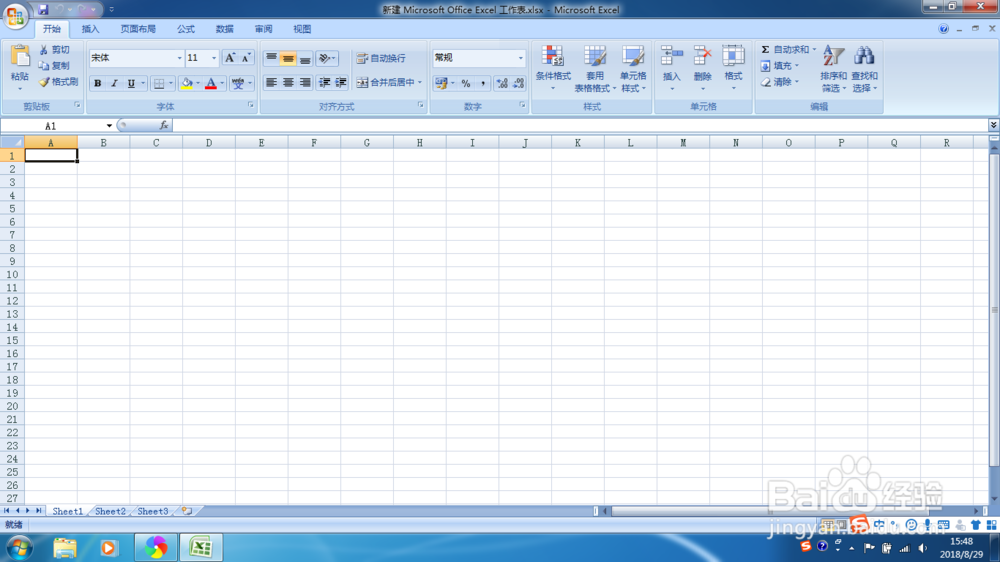
Task: Apply red font color A
Action: [x=210, y=83]
